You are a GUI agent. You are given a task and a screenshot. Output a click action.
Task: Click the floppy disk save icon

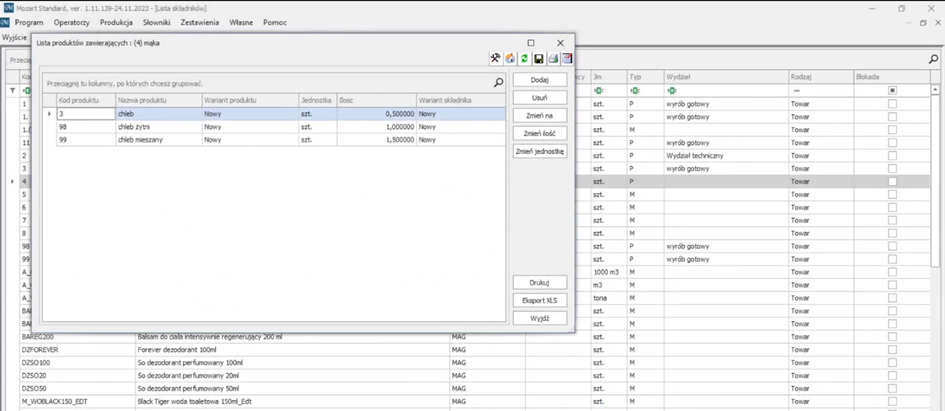tap(538, 59)
